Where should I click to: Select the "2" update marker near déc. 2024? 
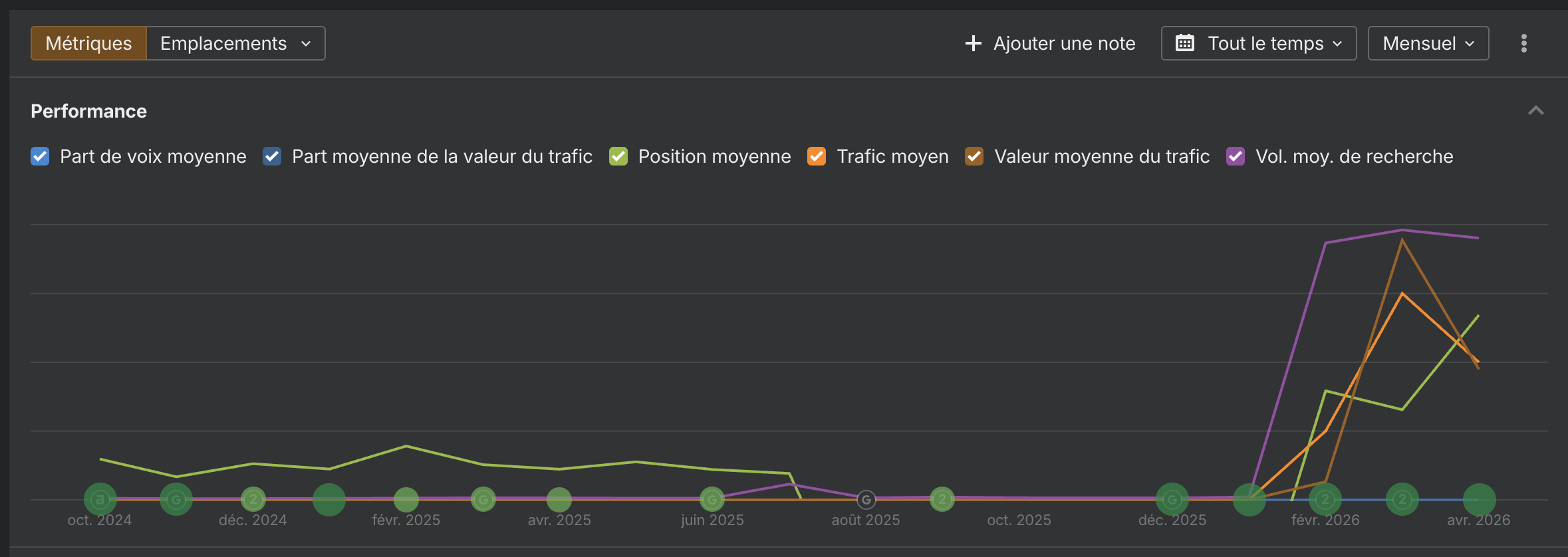[x=253, y=499]
